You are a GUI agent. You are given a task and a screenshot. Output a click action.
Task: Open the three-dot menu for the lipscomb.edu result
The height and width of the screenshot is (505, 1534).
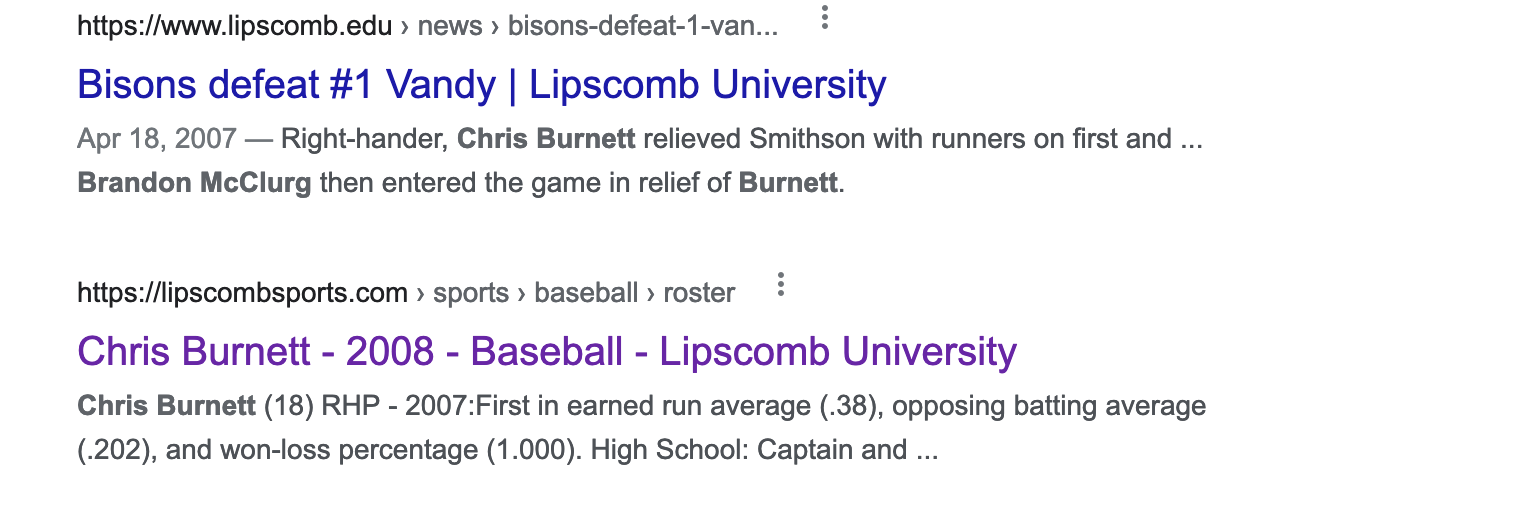824,18
